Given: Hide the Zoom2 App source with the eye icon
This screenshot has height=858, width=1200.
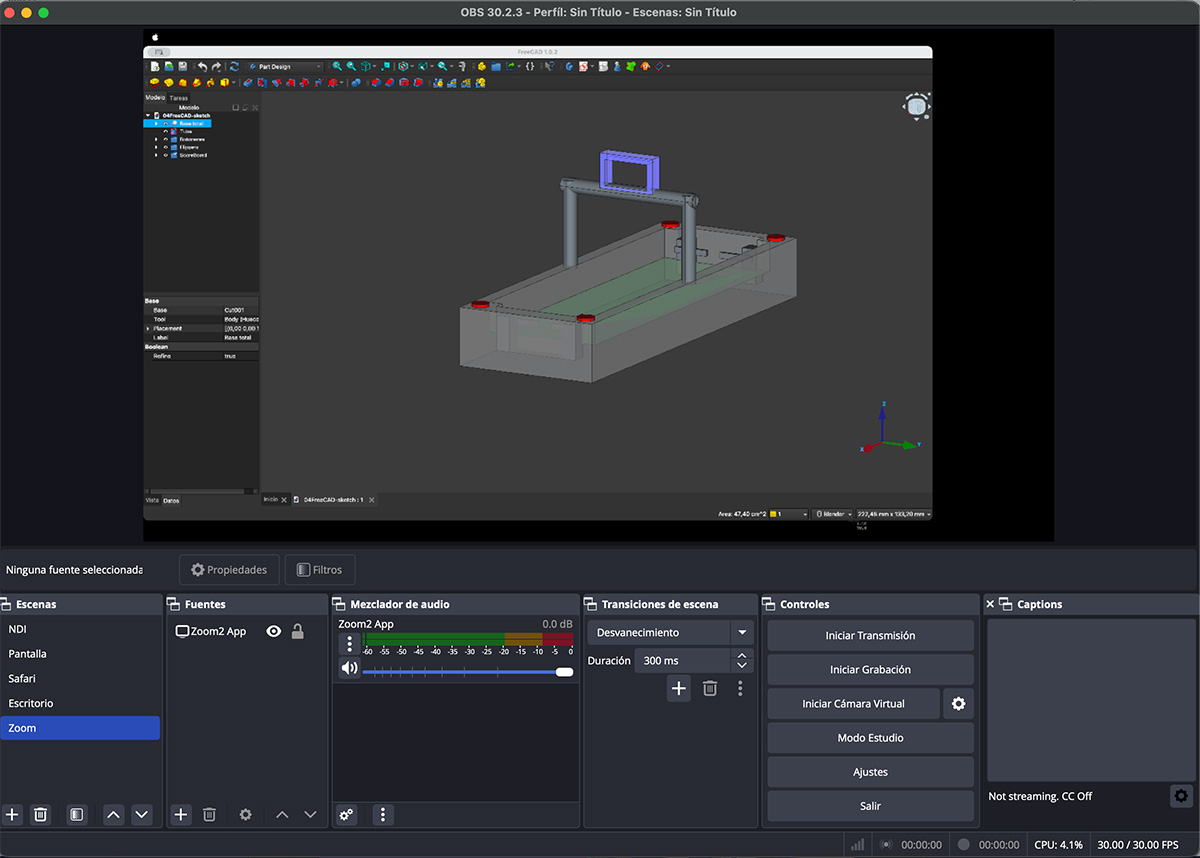Looking at the screenshot, I should [x=273, y=632].
